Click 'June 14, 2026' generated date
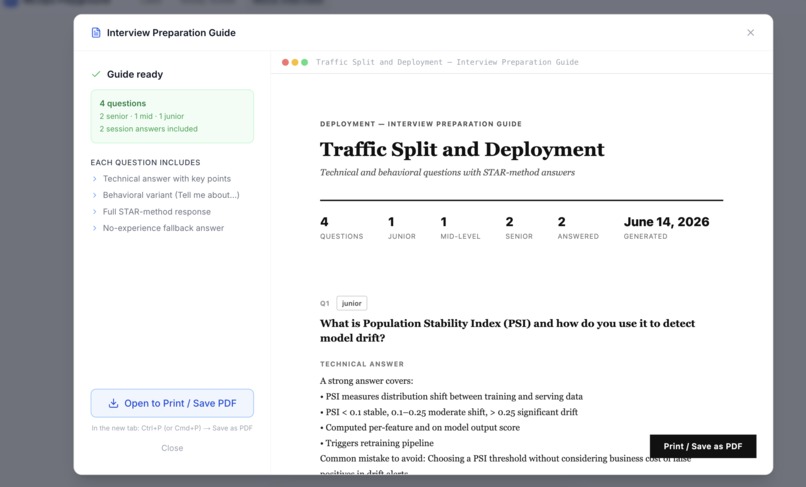Viewport: 806px width, 487px height. [666, 222]
